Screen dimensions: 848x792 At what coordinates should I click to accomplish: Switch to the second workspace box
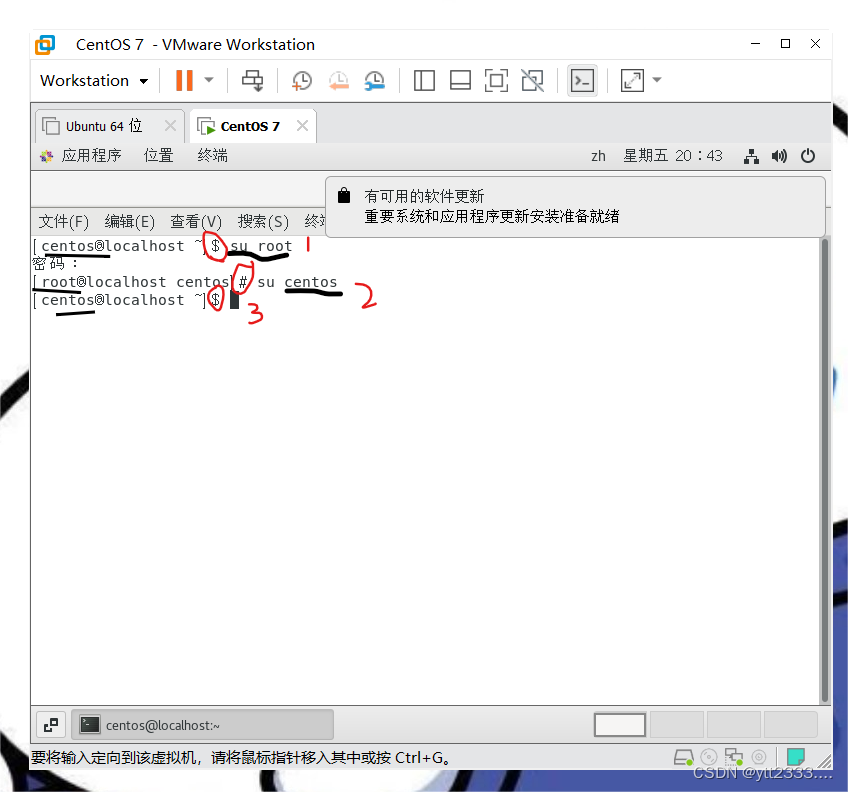(677, 725)
